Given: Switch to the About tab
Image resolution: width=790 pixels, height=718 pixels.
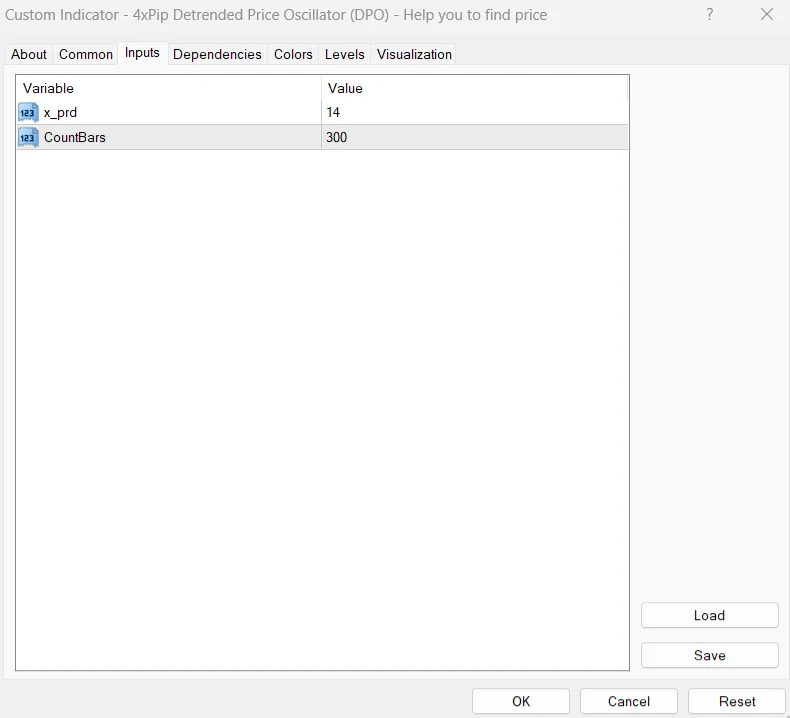Looking at the screenshot, I should 29,54.
